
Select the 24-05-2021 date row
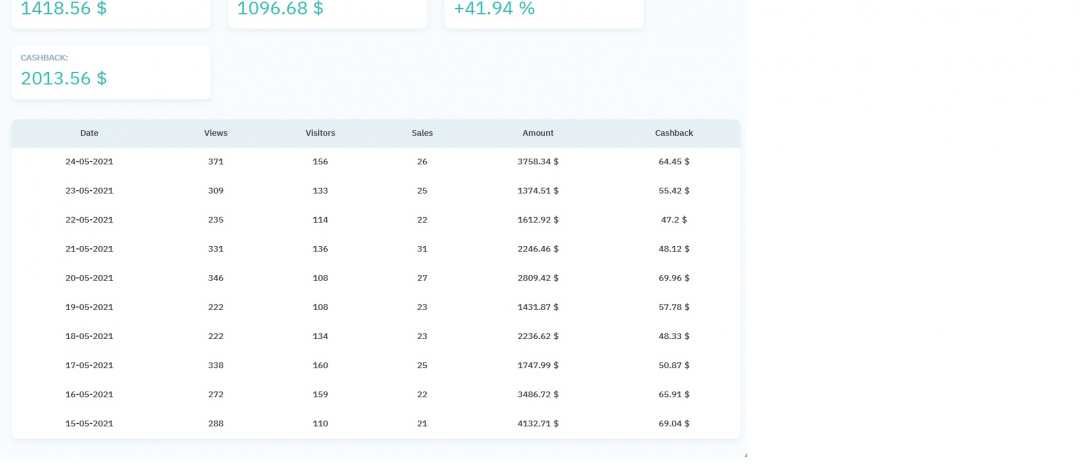(89, 161)
